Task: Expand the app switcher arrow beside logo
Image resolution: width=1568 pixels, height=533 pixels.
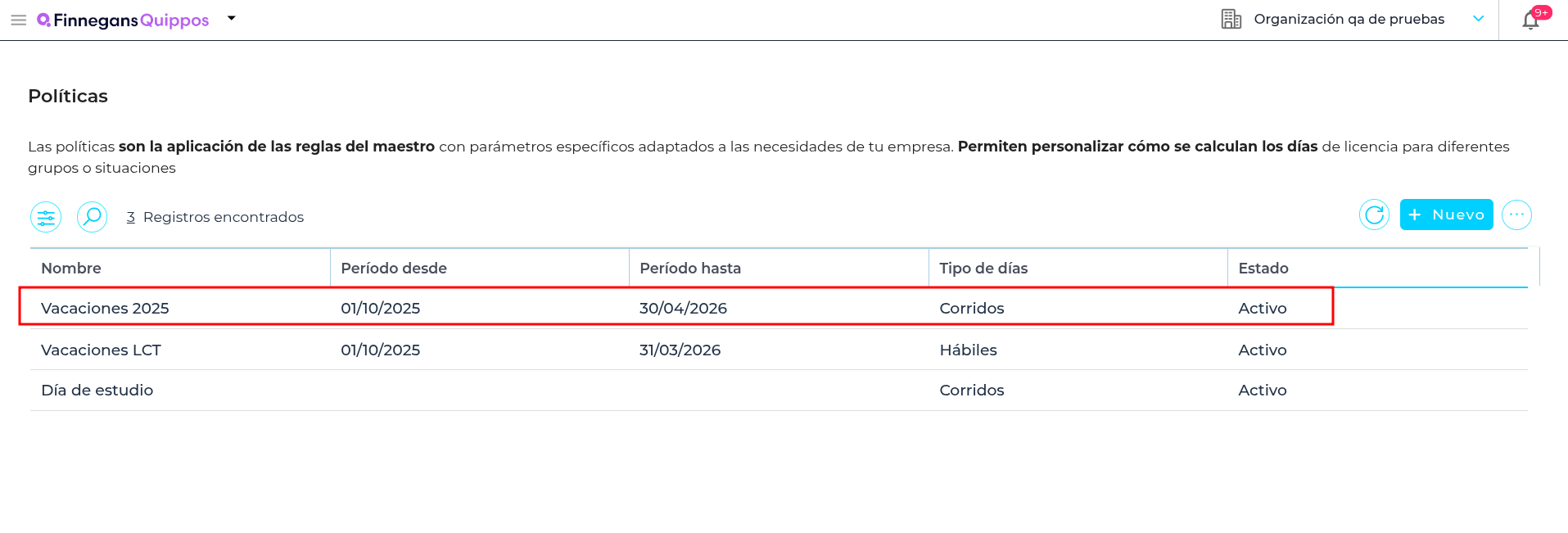Action: pyautogui.click(x=232, y=18)
